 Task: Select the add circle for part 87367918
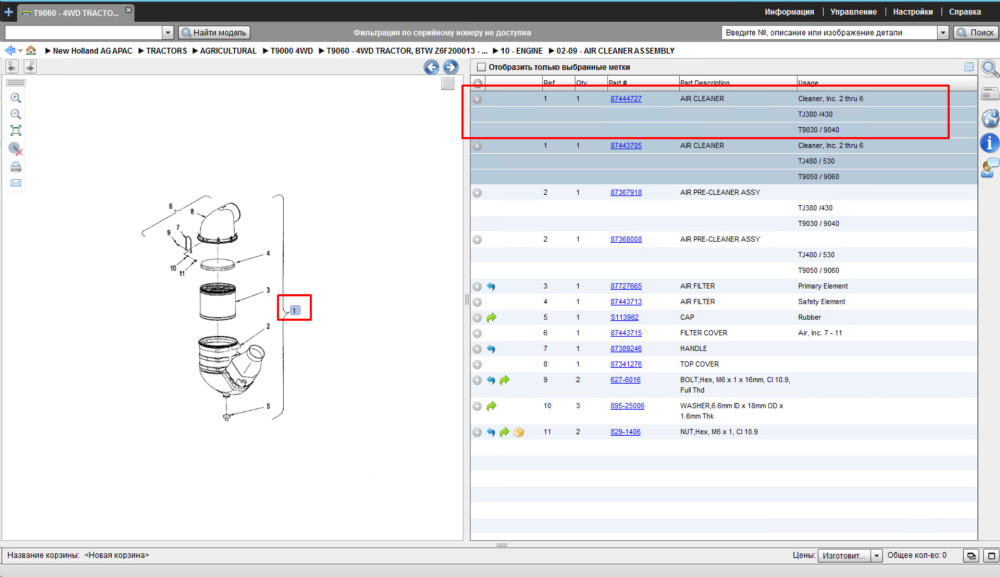(x=477, y=193)
